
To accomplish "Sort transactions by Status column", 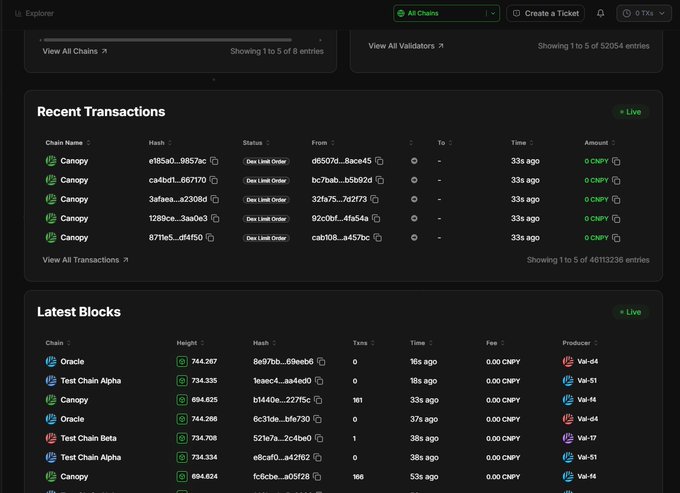I will click(256, 143).
